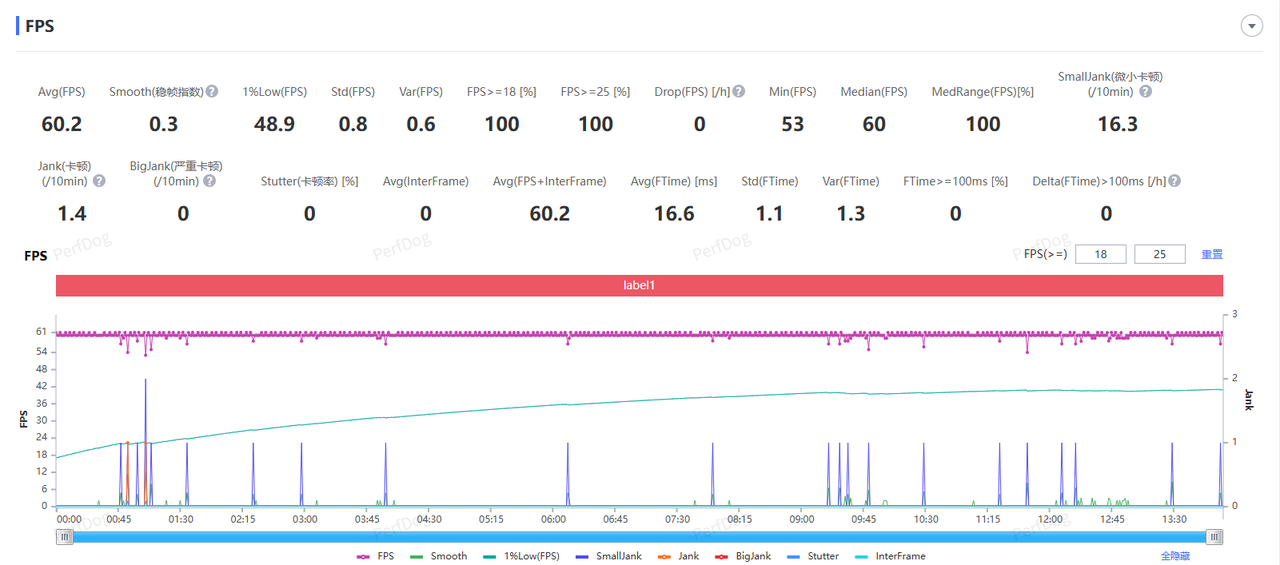Click help icon beside Delta(FTime)>100ms
1280x565 pixels.
tap(1175, 181)
